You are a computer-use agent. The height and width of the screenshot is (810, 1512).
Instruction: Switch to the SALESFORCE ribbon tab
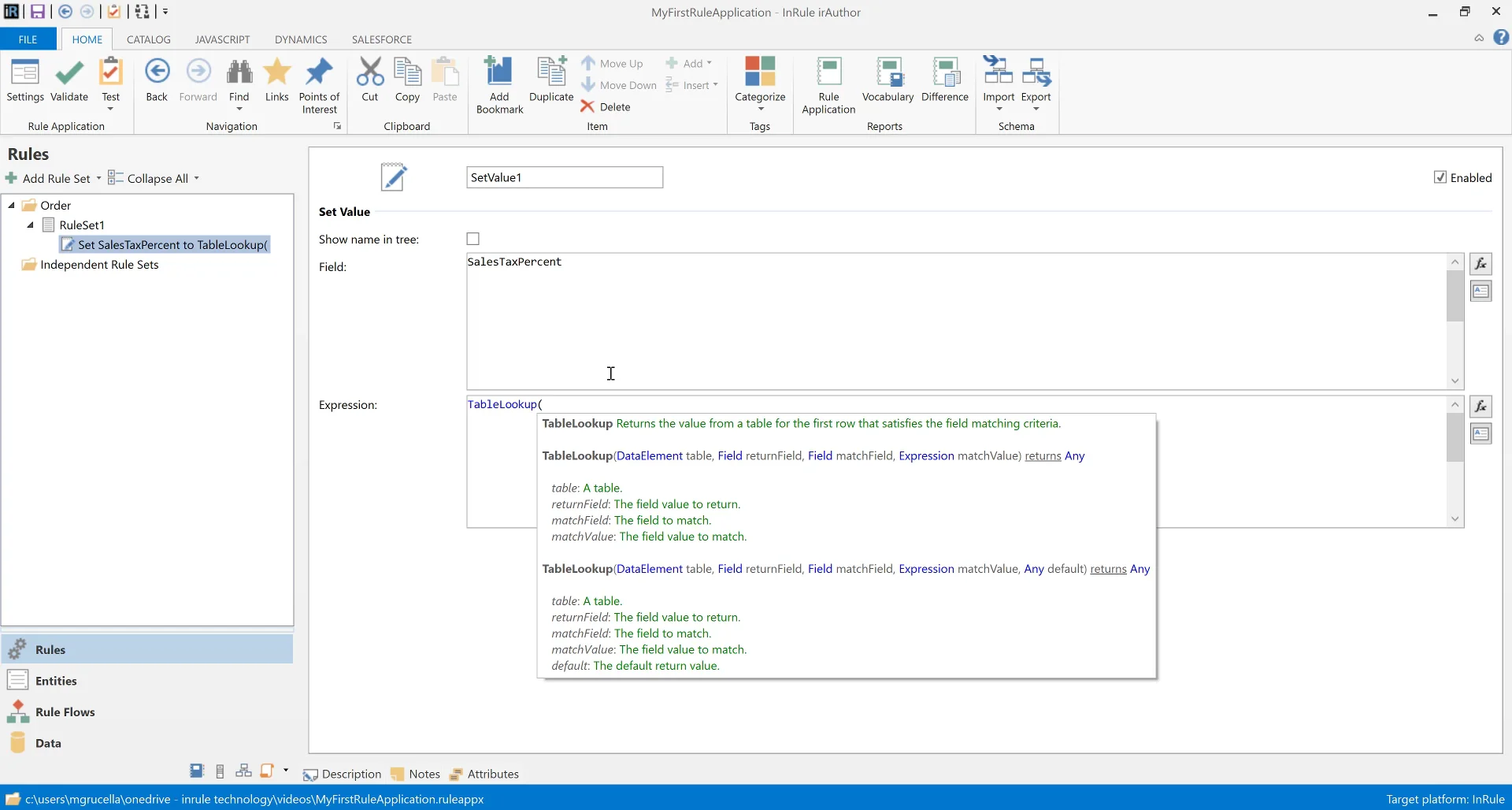(381, 39)
